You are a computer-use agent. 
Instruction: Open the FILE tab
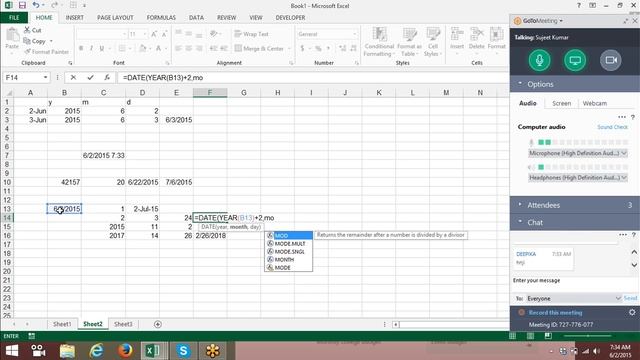14,18
